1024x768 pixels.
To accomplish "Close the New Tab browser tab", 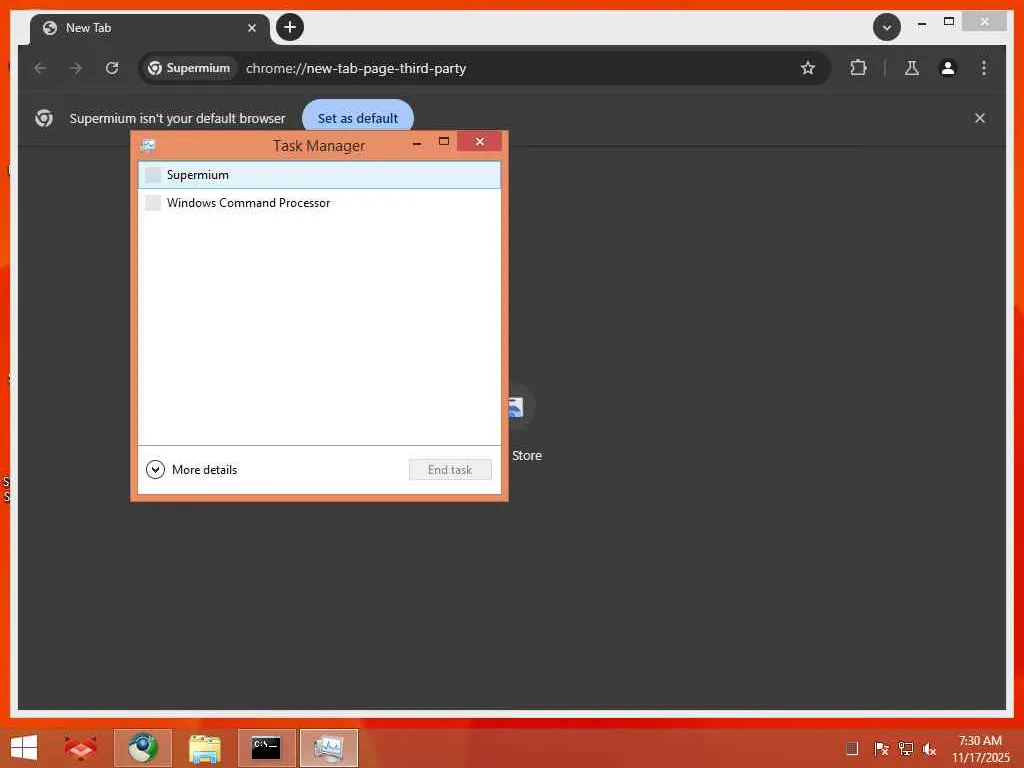I will [251, 28].
